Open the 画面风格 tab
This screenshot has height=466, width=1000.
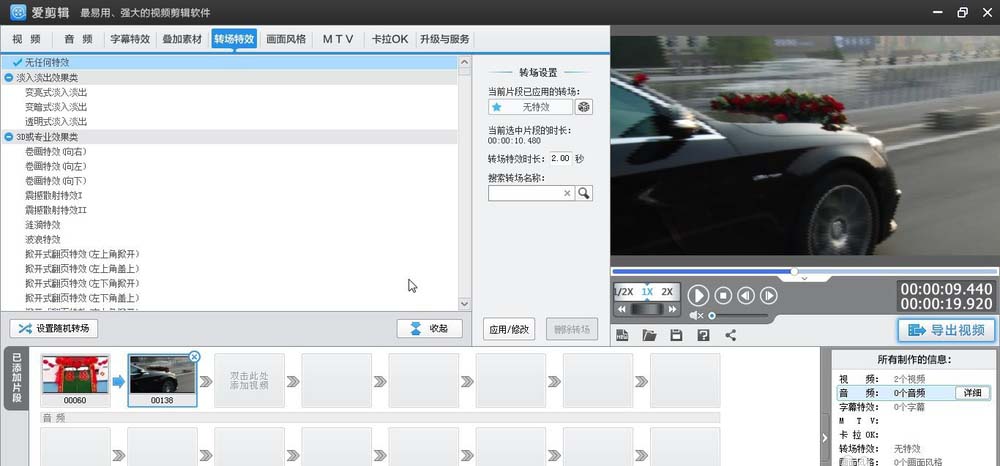click(285, 39)
